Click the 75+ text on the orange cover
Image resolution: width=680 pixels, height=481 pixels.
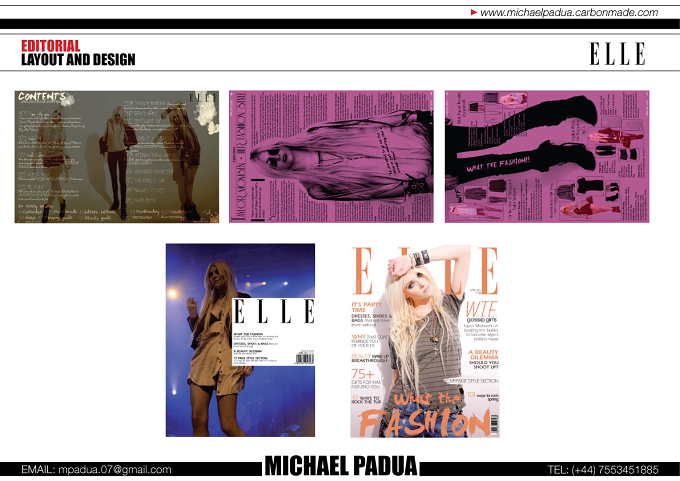(x=363, y=374)
